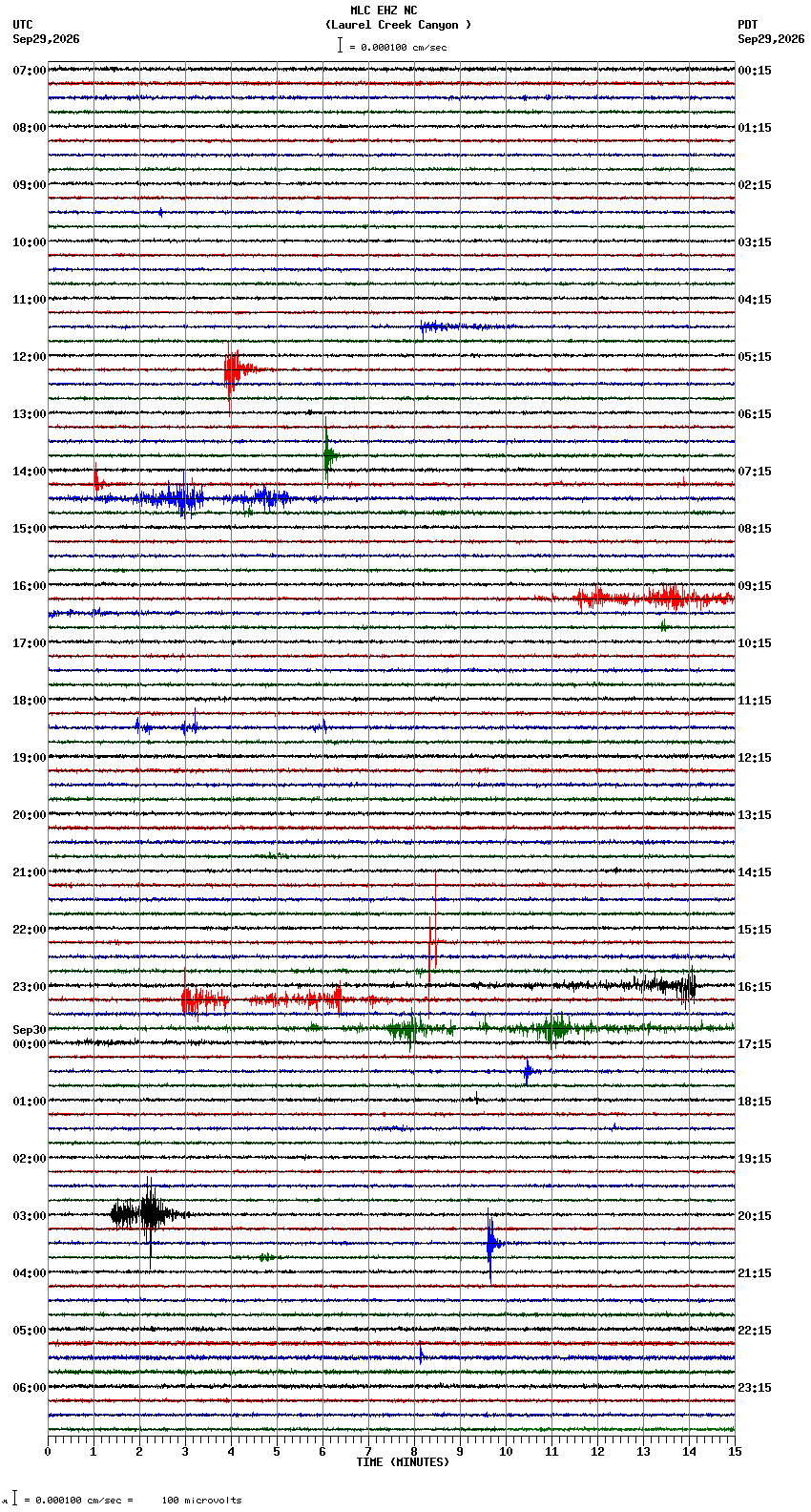
Task: Click the 'TIME (MINUTES)' axis label
Action: 403,1462
